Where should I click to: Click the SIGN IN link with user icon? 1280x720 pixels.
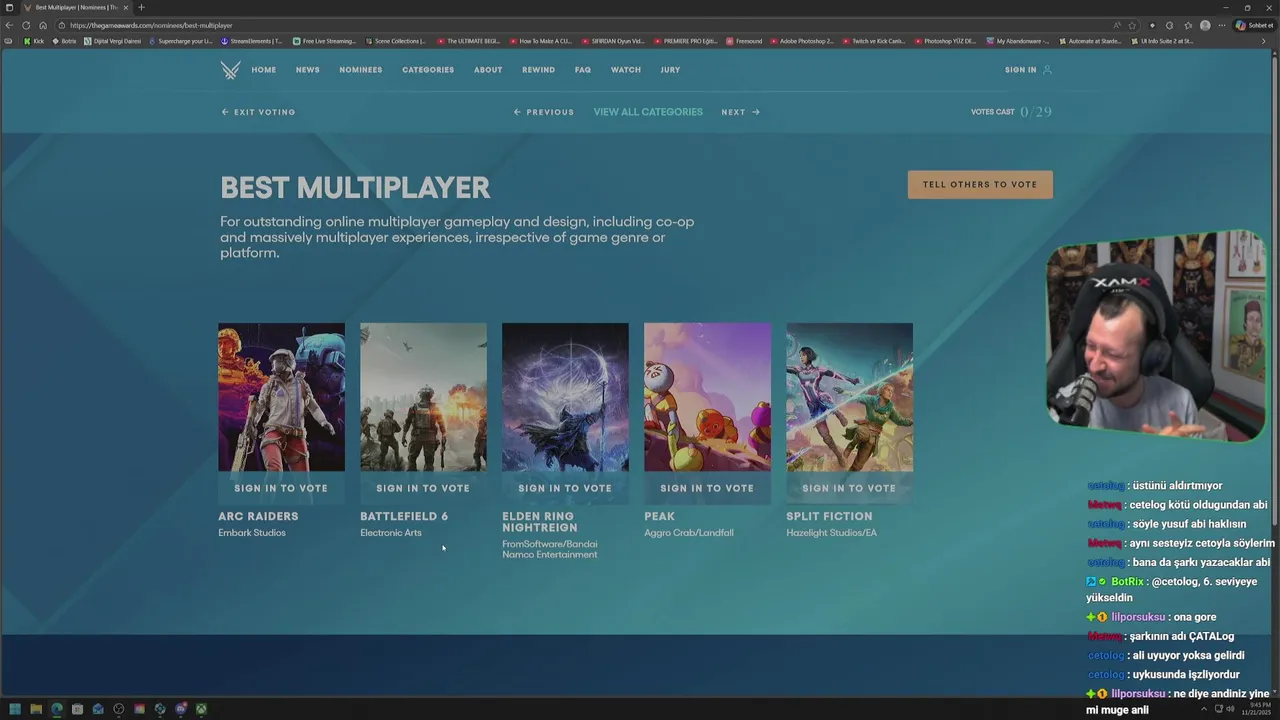click(1028, 70)
